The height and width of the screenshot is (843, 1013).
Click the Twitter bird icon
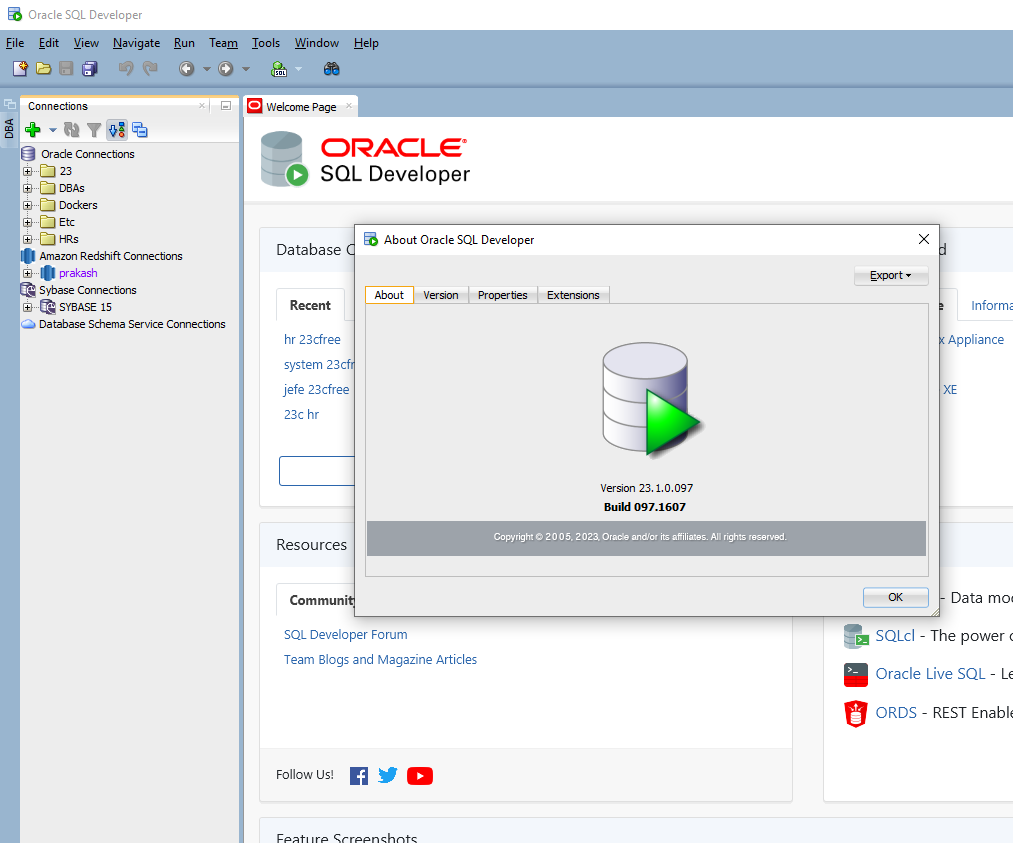388,775
